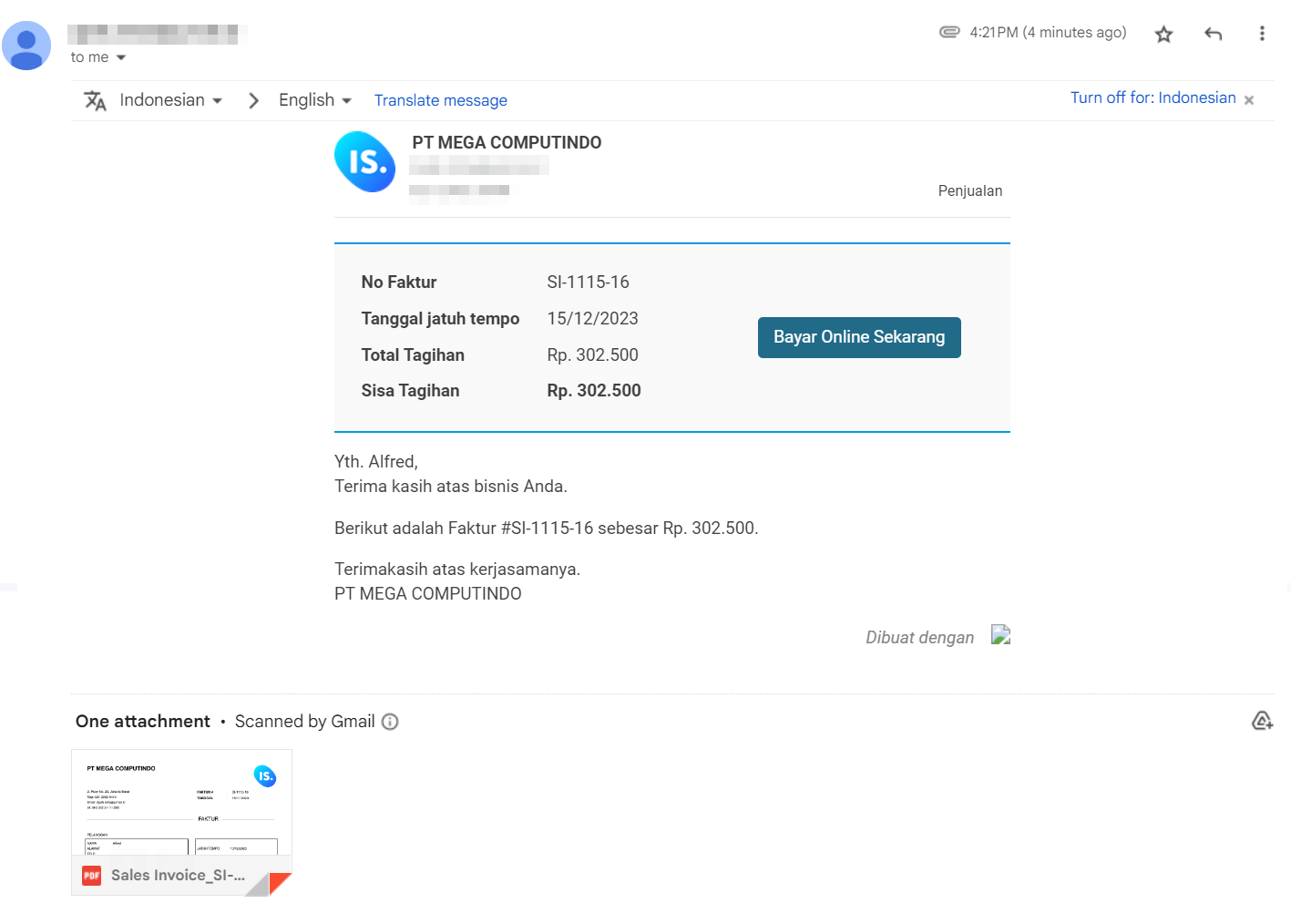Click the red PDF file type icon
This screenshot has height=924, width=1291.
tap(92, 876)
